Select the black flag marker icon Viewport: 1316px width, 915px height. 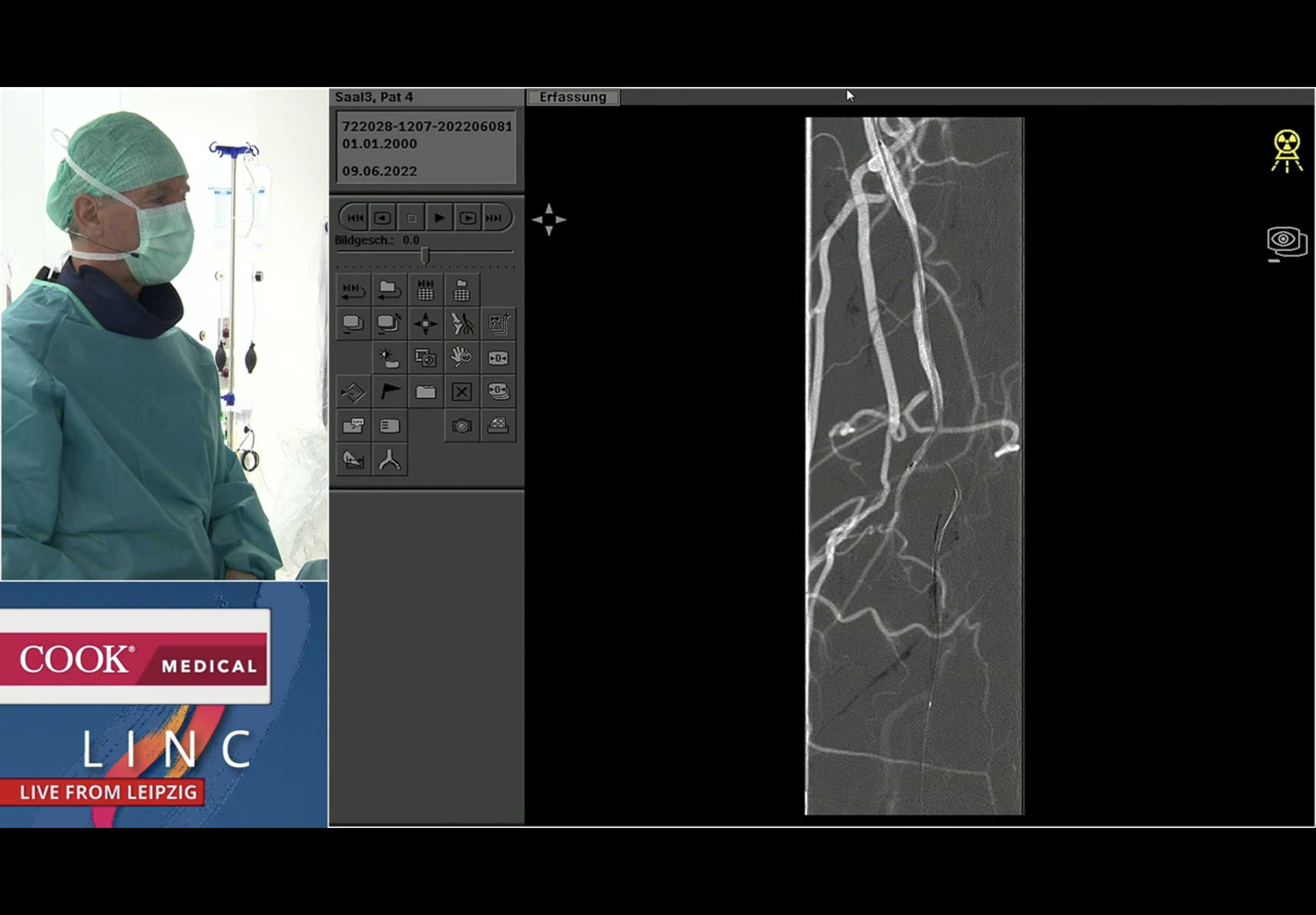(390, 392)
